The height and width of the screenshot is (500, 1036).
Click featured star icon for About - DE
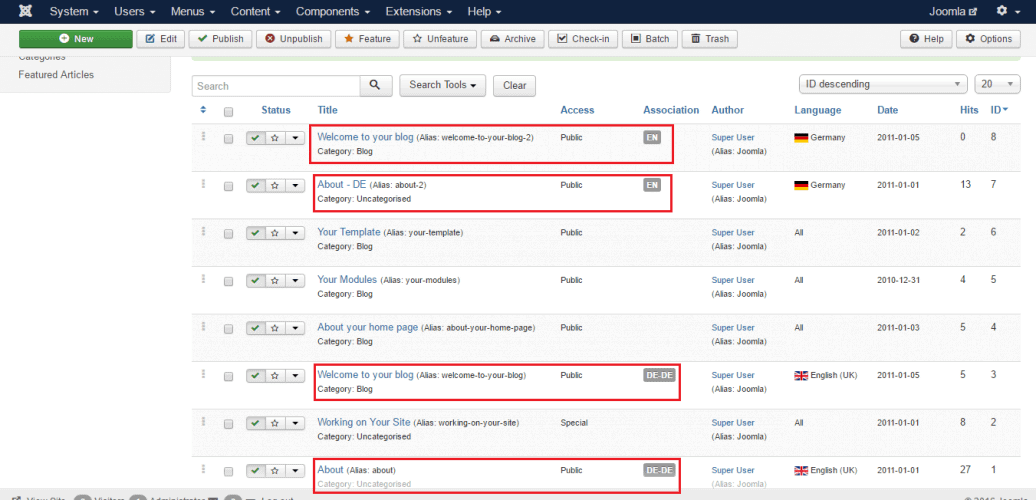[x=275, y=186]
